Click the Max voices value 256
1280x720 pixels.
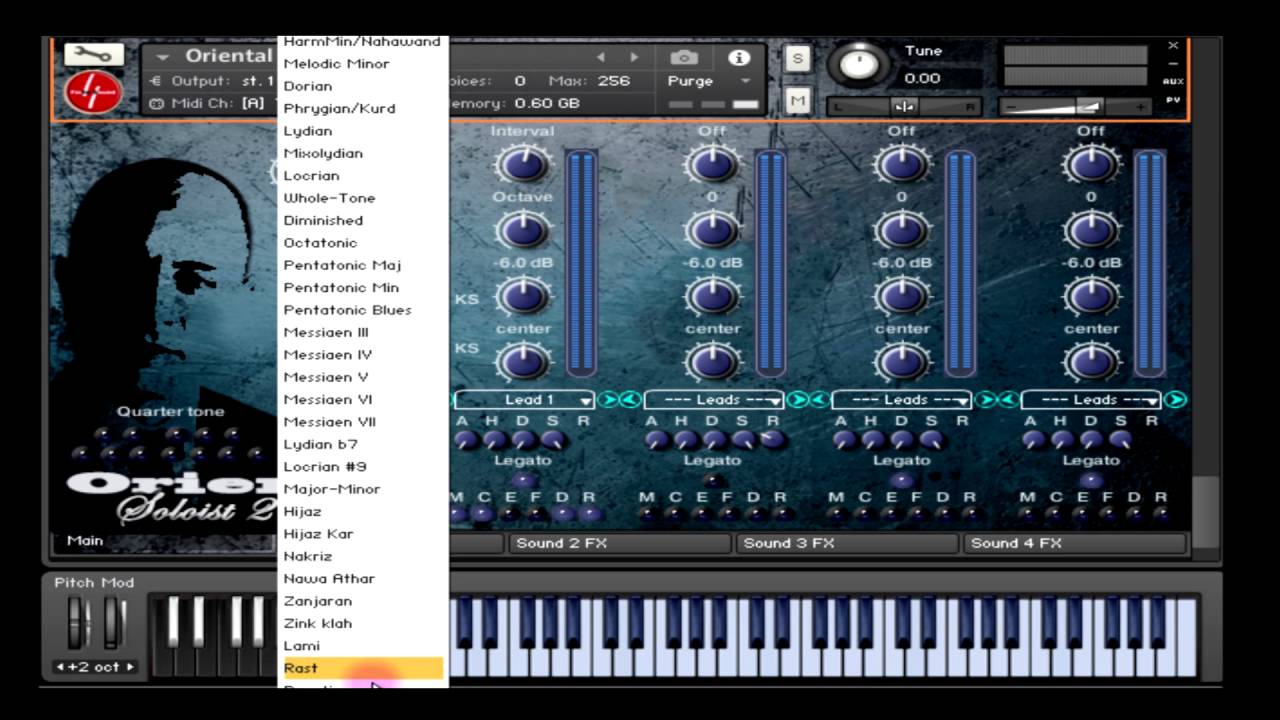point(613,81)
